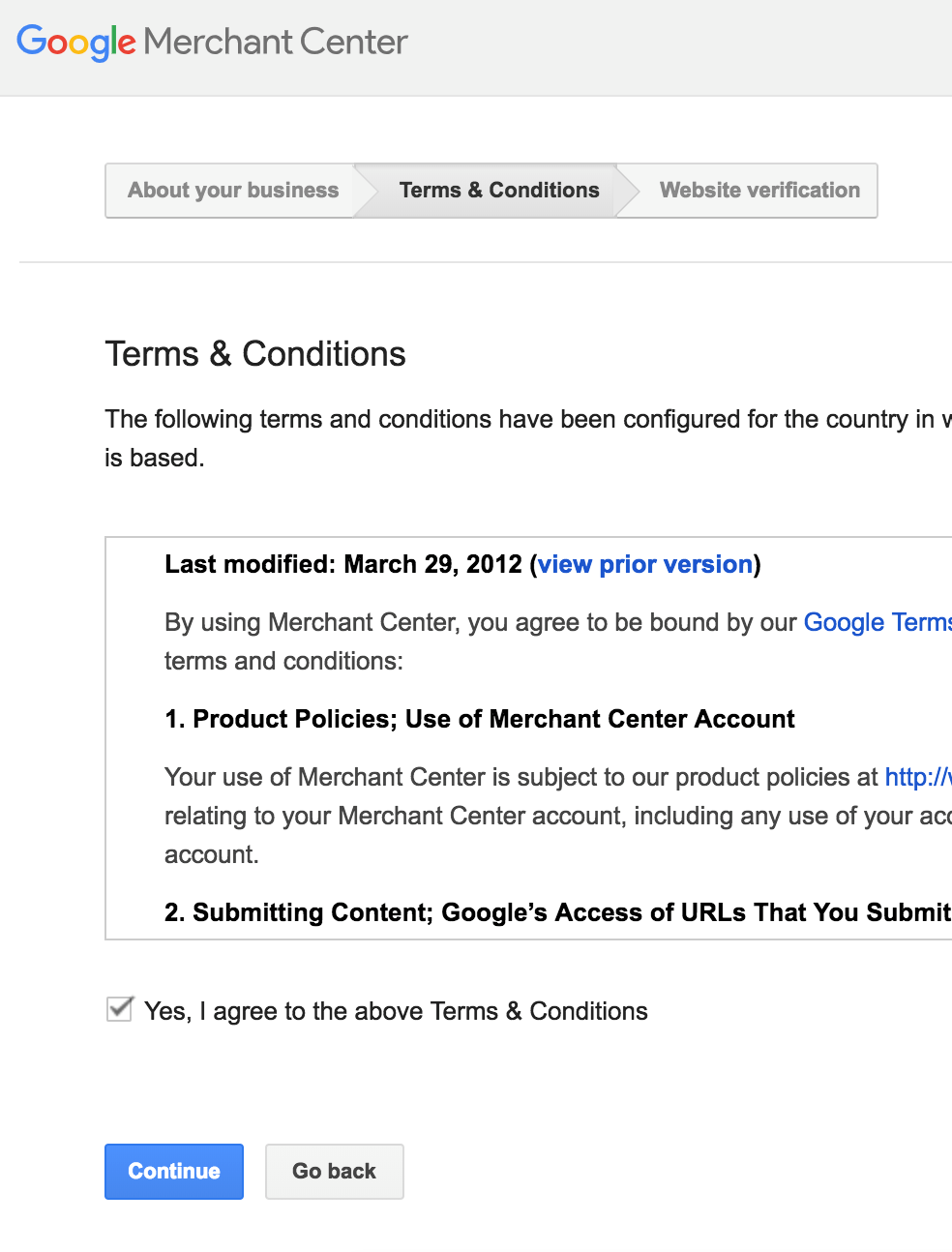Screen dimensions: 952x1252
Task: Select the Product Policies section heading
Action: click(x=479, y=719)
